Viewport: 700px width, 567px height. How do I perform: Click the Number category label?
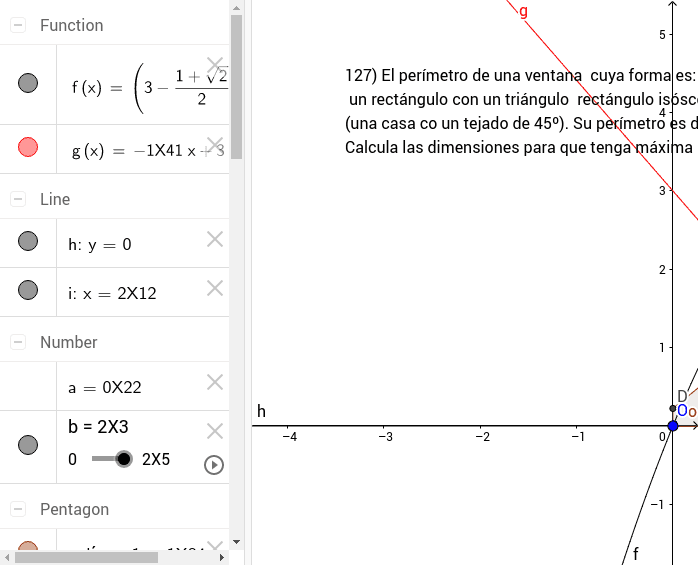pyautogui.click(x=68, y=342)
